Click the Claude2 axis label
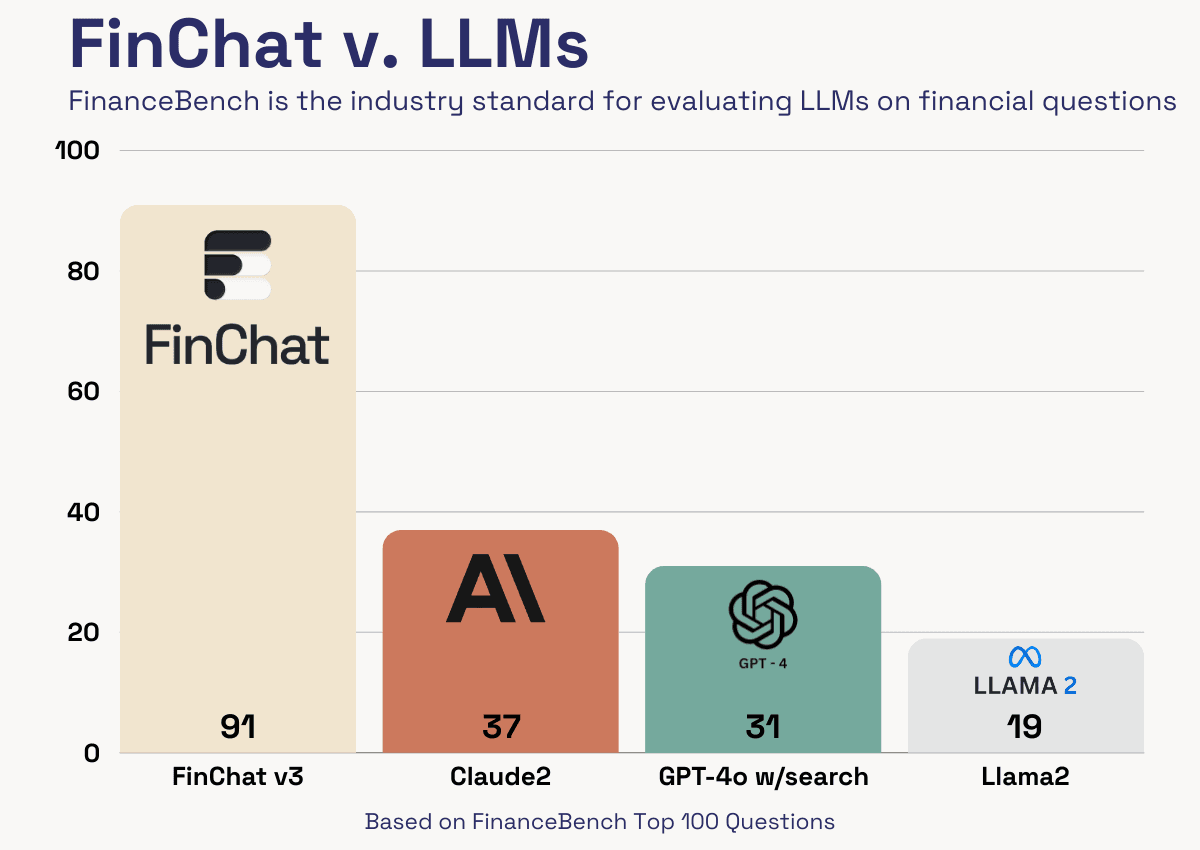Image resolution: width=1200 pixels, height=850 pixels. (501, 776)
